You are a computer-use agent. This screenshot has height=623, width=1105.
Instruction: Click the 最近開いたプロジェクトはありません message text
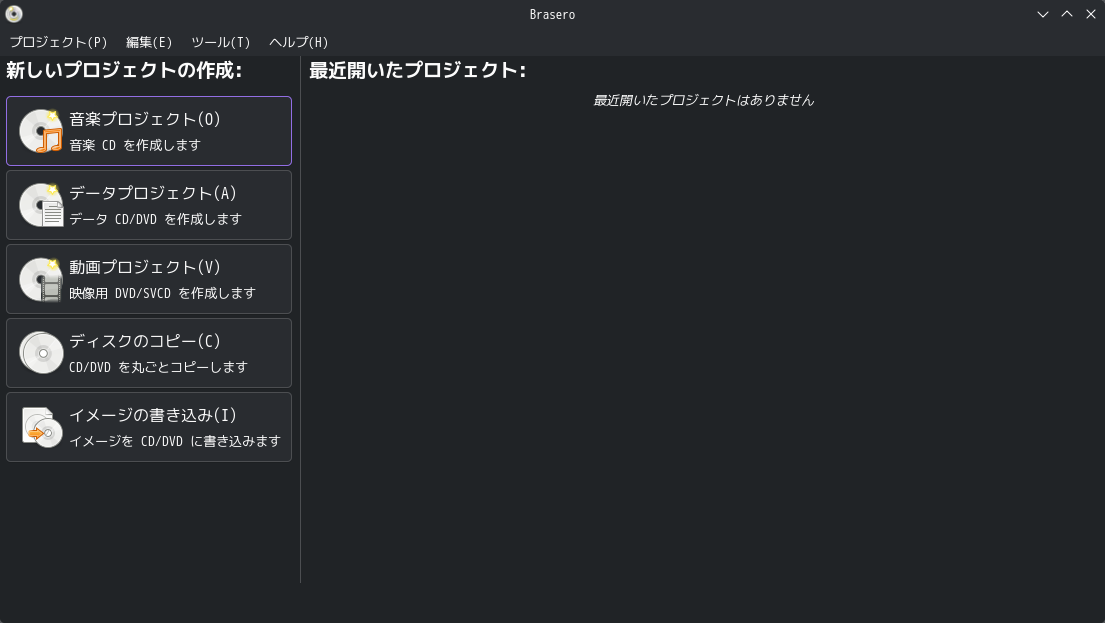pyautogui.click(x=703, y=100)
